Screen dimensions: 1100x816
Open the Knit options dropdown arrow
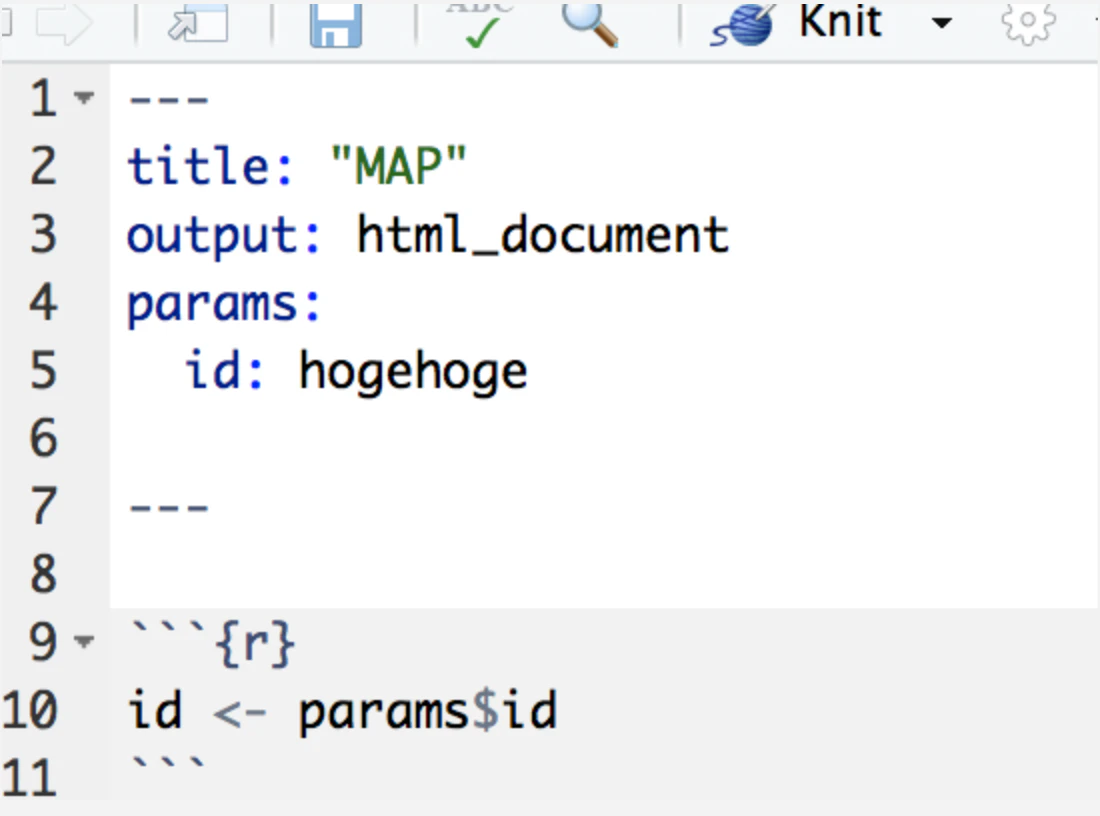[x=941, y=23]
